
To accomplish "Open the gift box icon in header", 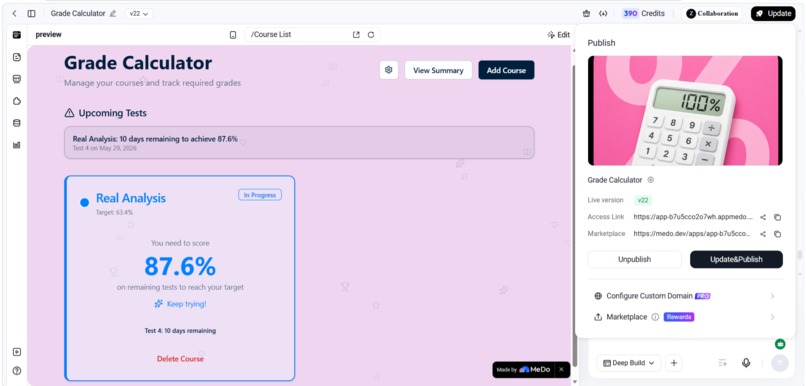I will [587, 13].
